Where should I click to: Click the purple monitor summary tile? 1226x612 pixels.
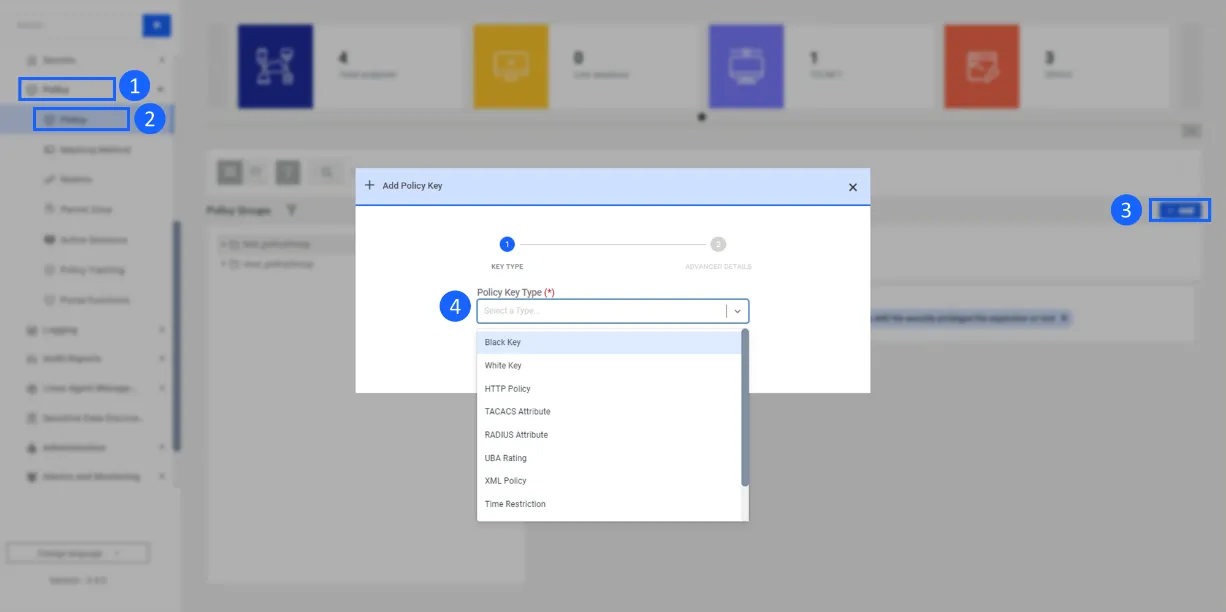coord(746,66)
